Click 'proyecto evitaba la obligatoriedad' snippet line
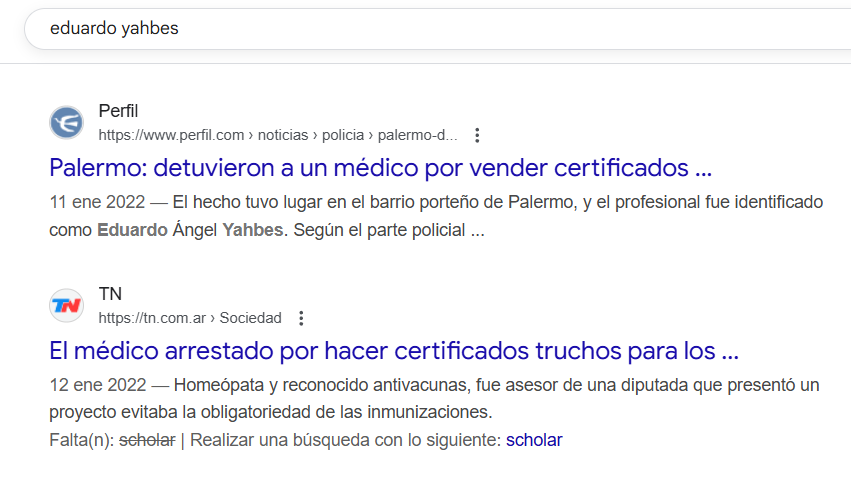Viewport: 851px width, 482px height. click(x=270, y=412)
